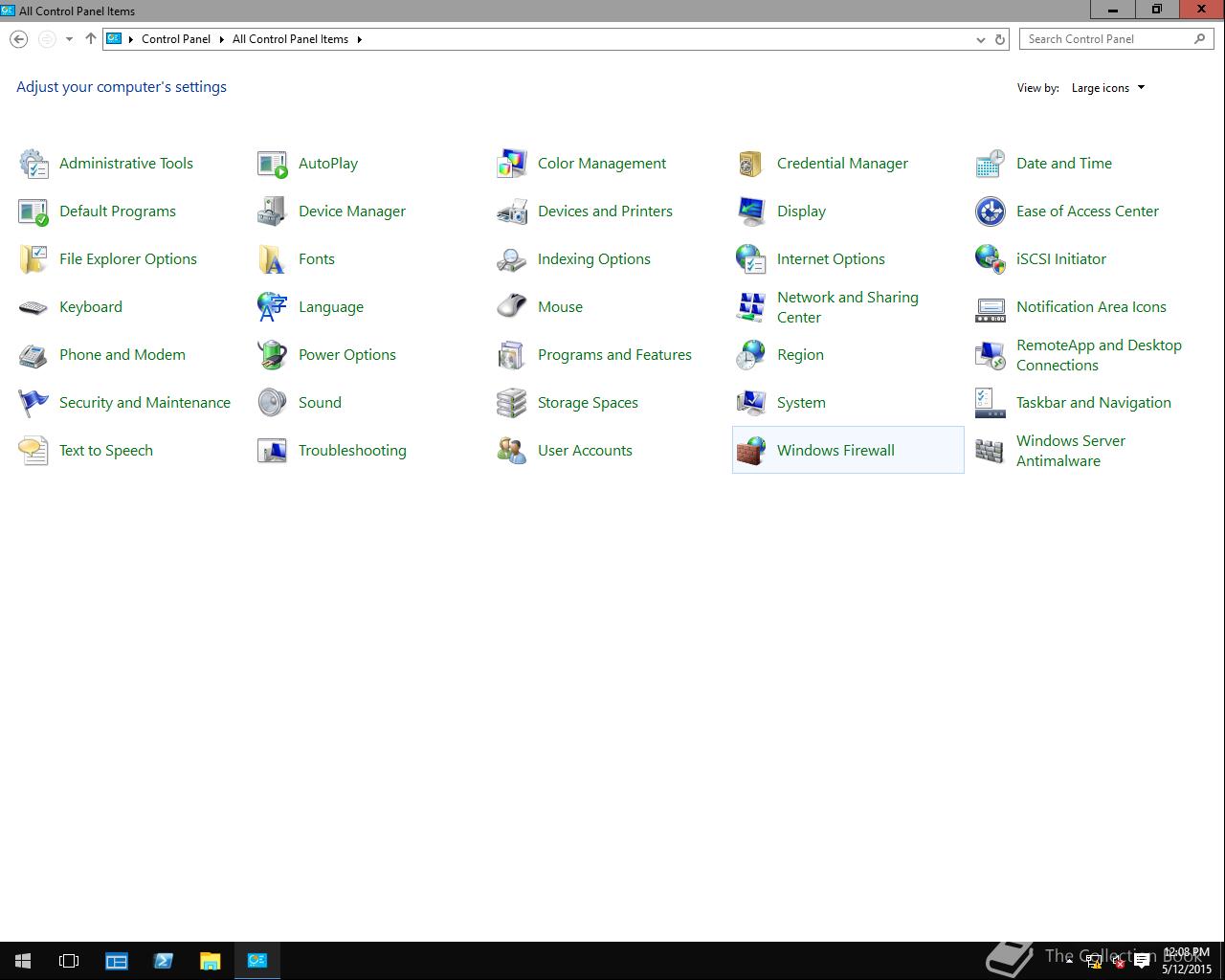Open Indexing Options icon

coord(512,259)
